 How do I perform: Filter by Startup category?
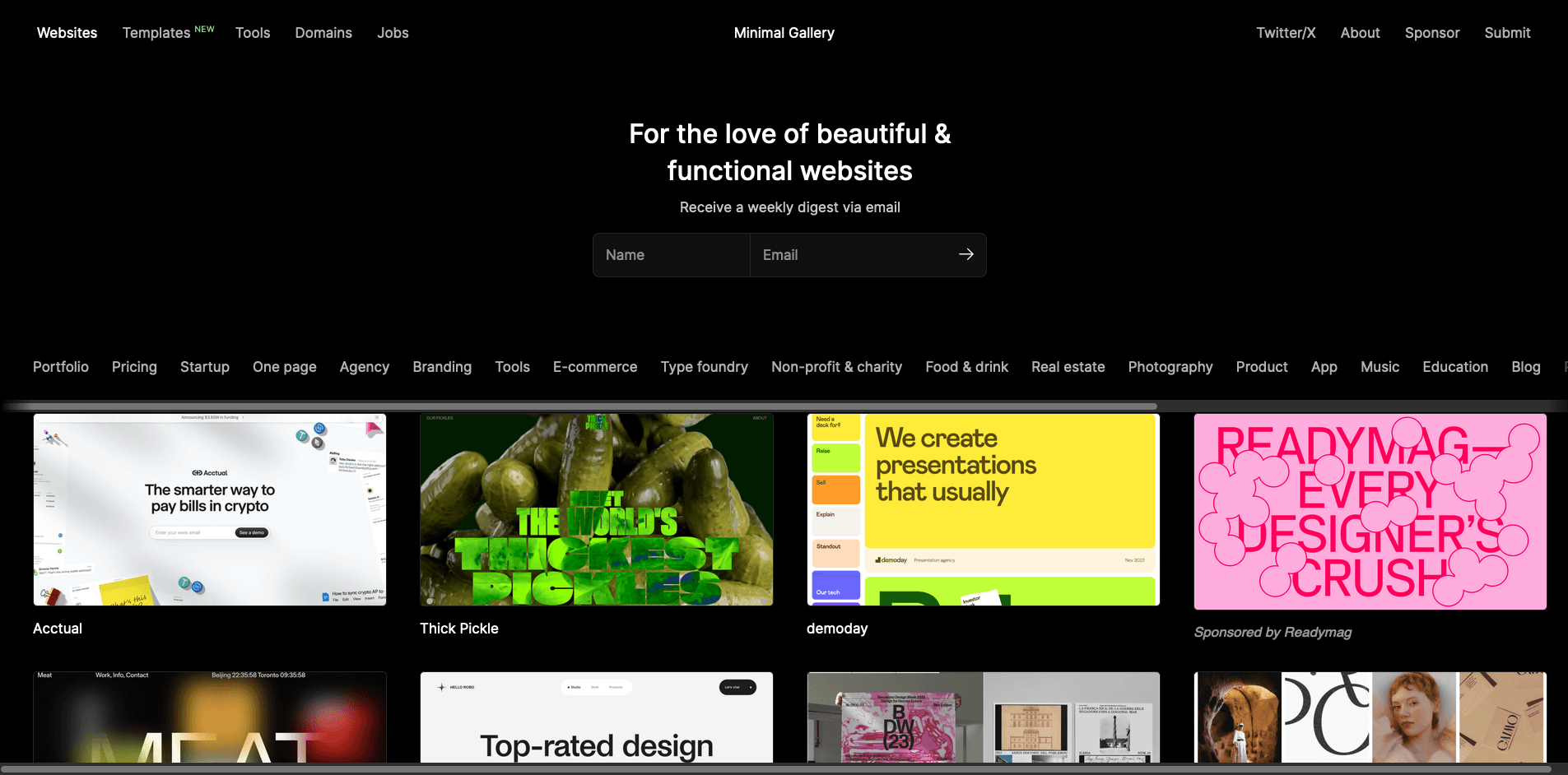(x=205, y=367)
